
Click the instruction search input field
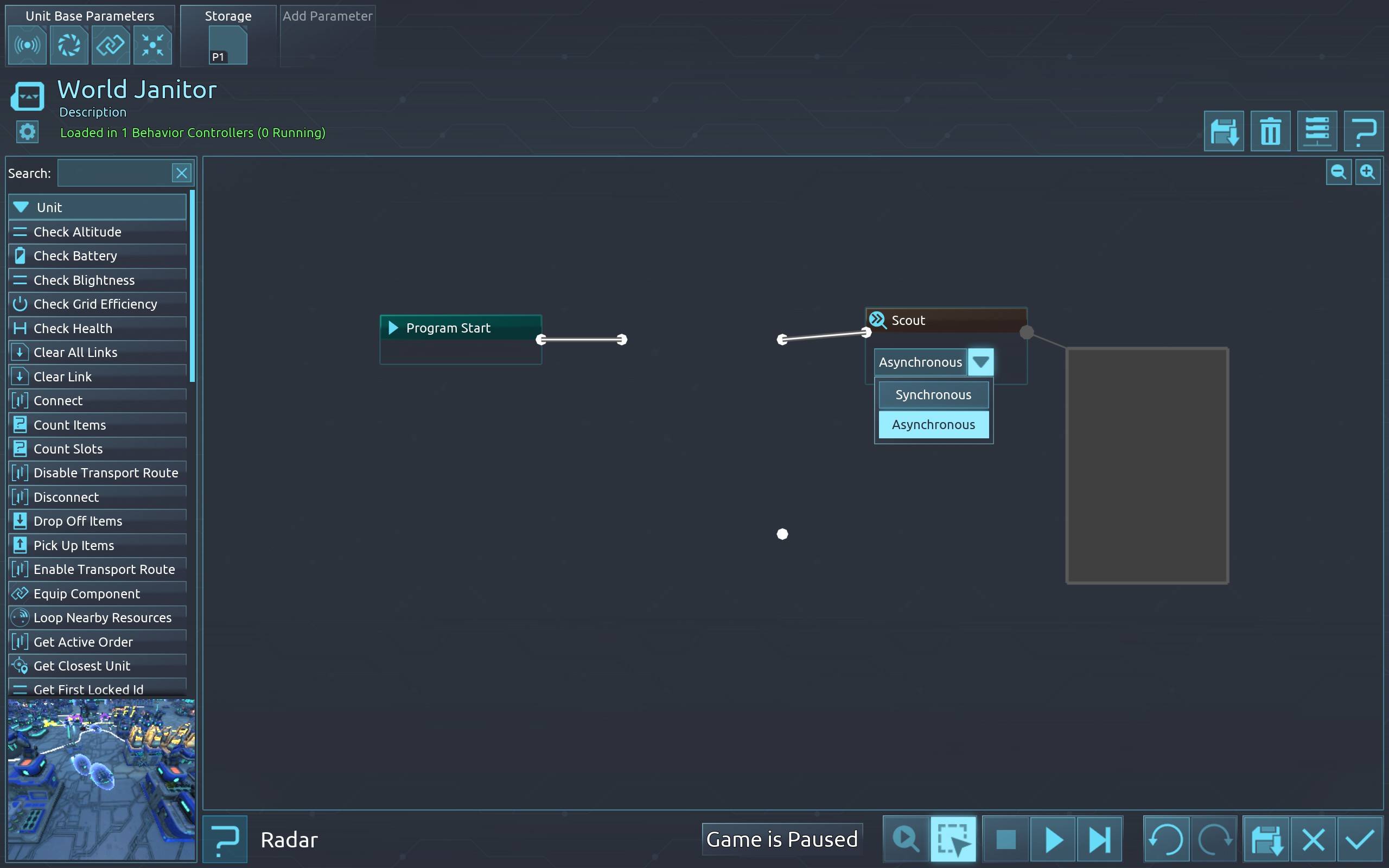pyautogui.click(x=113, y=174)
